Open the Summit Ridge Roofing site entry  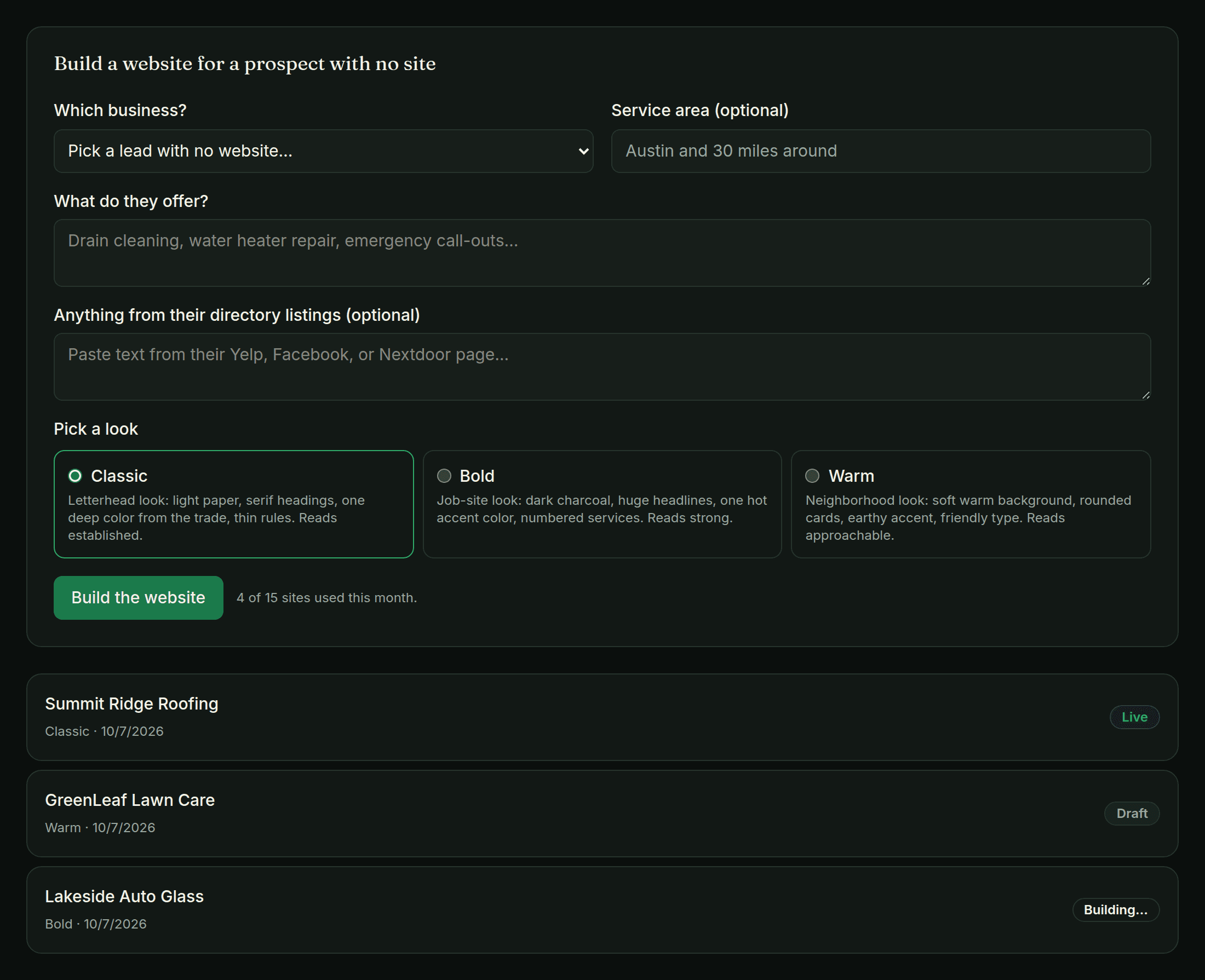coord(602,717)
